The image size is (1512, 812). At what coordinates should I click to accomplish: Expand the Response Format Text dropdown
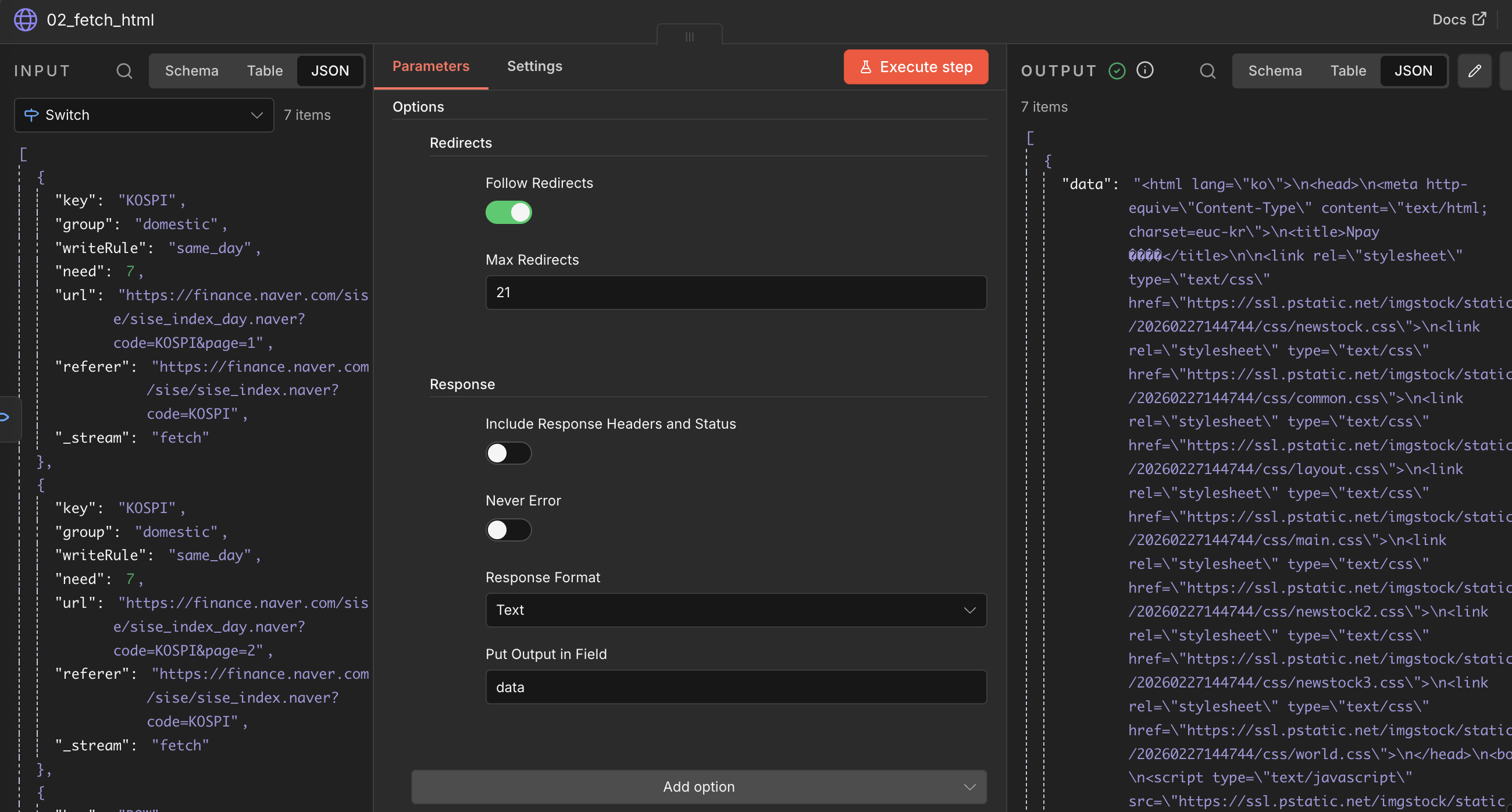pyautogui.click(x=736, y=610)
